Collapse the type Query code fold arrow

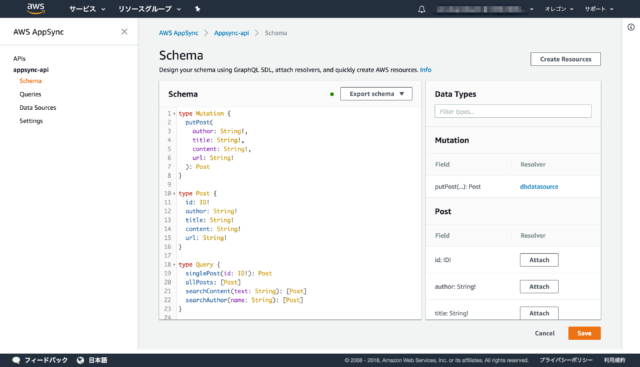point(174,265)
